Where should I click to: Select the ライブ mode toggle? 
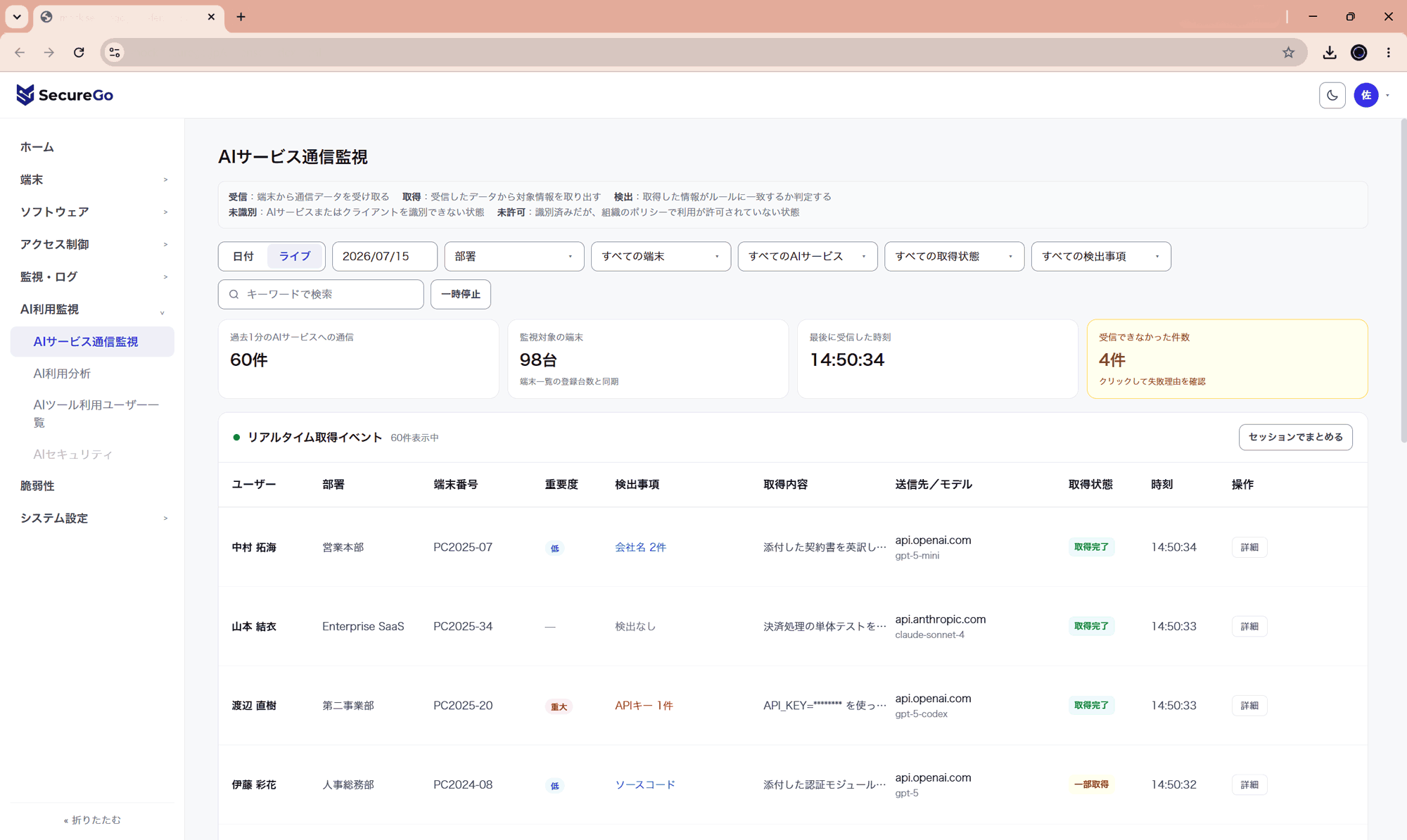295,256
